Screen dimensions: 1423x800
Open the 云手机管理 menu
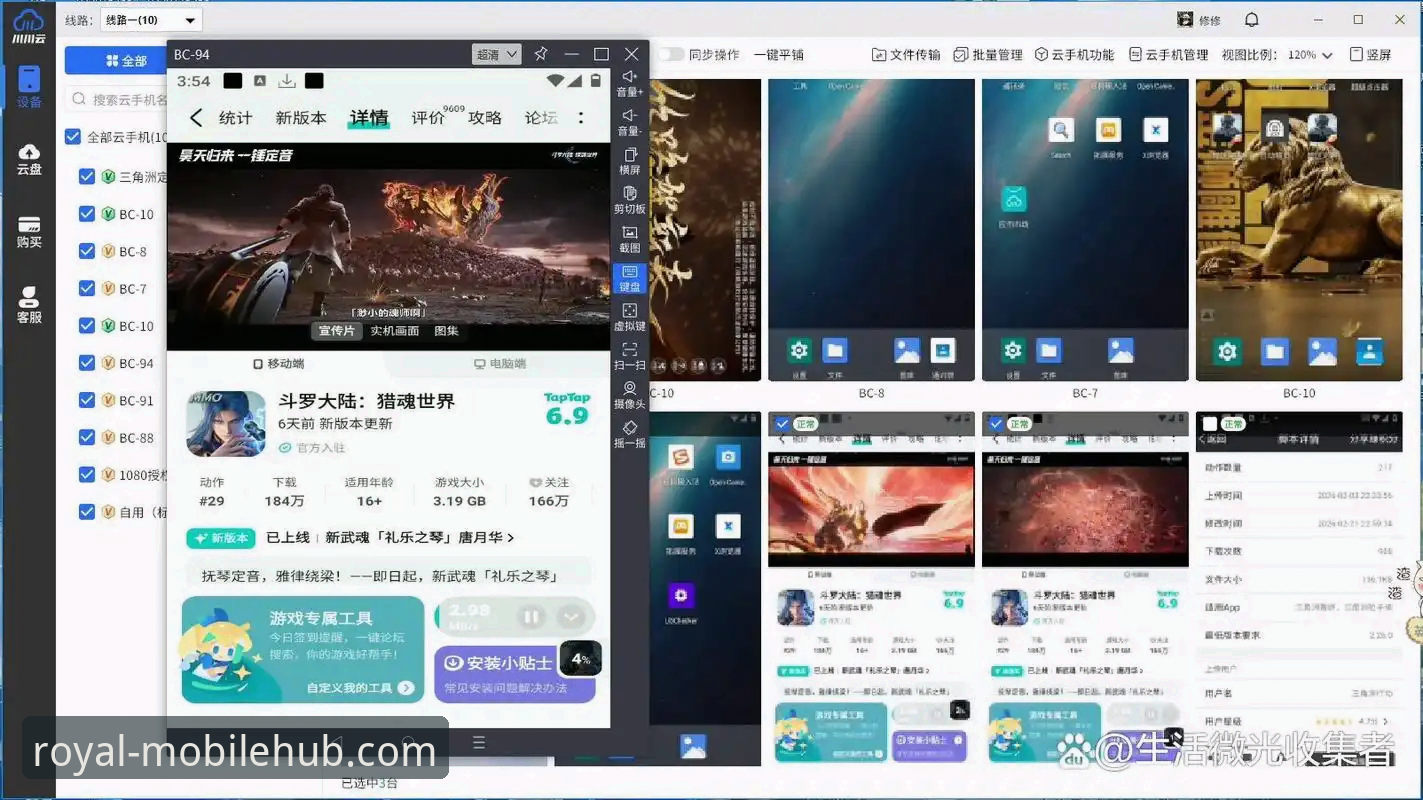point(1169,55)
